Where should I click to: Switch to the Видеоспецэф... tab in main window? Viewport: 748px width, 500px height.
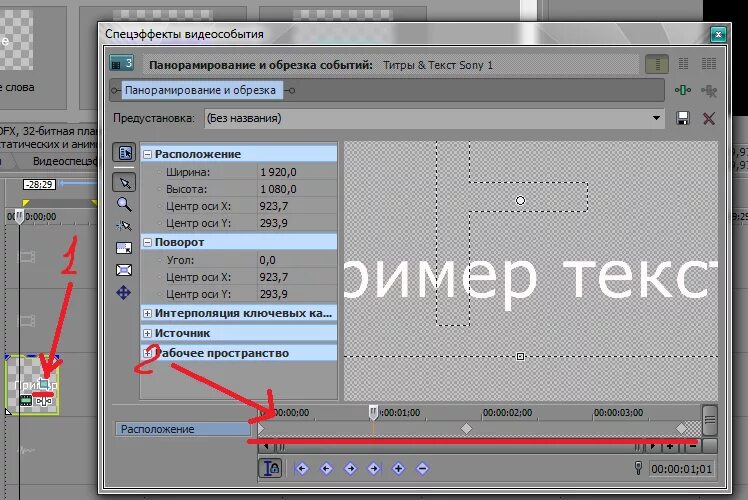pos(64,161)
